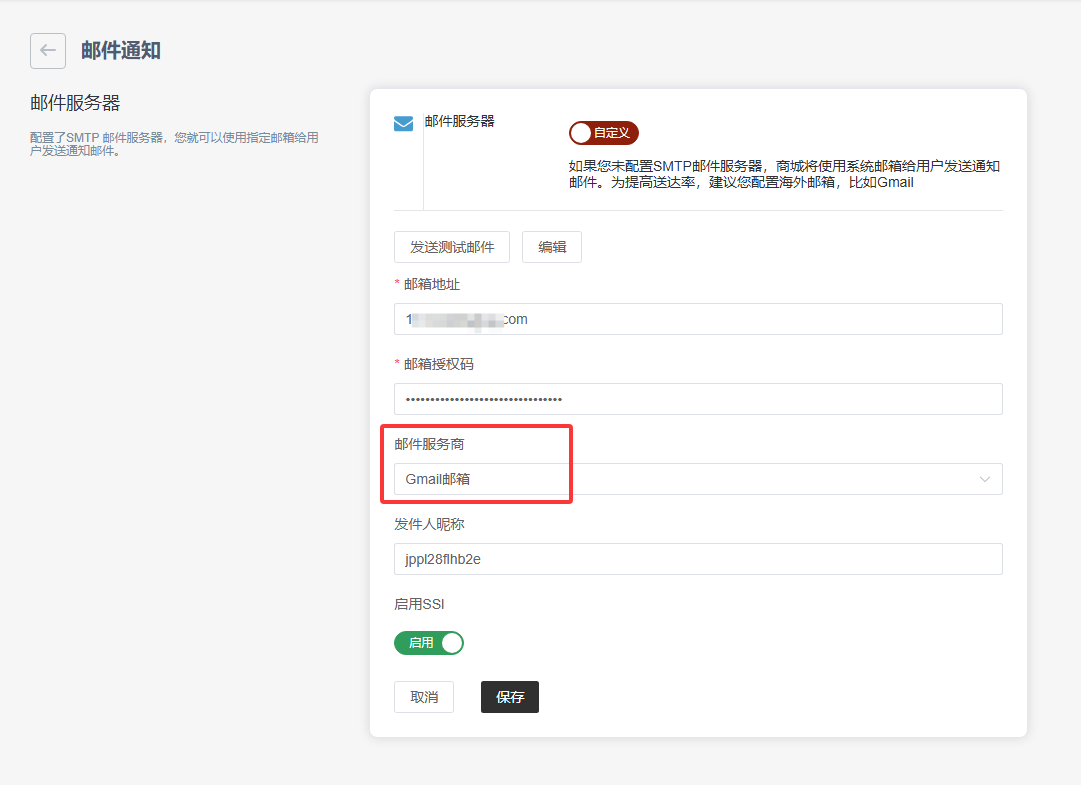Click the 邮箱地址 required field label

click(x=432, y=284)
